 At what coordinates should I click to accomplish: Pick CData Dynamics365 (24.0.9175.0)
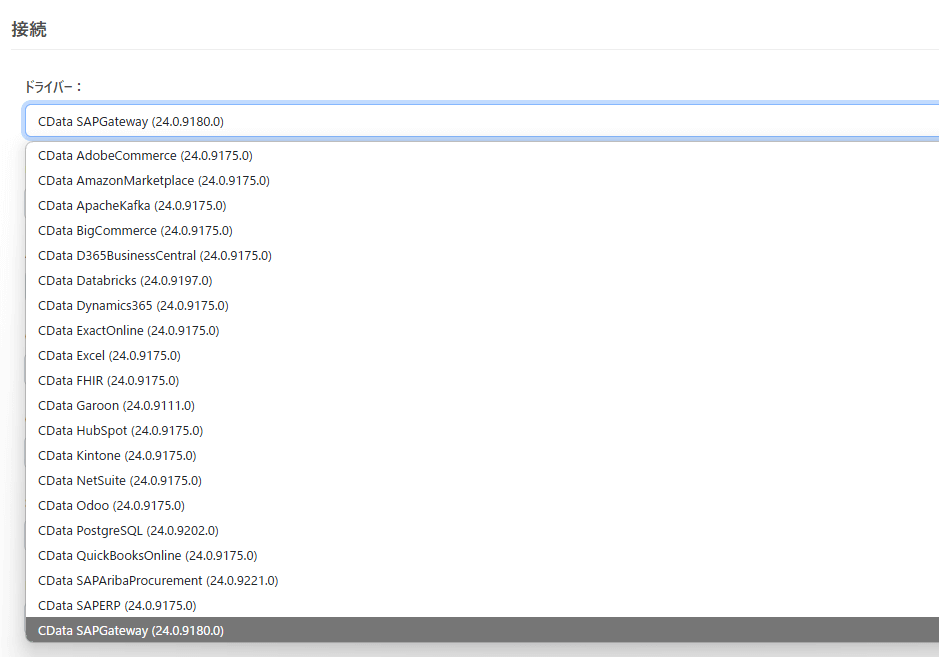pos(482,306)
